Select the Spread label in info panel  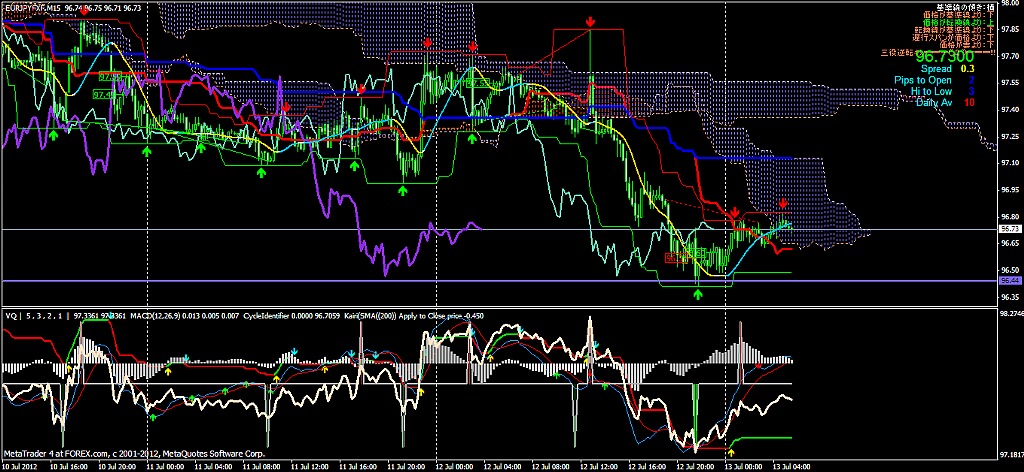coord(935,69)
